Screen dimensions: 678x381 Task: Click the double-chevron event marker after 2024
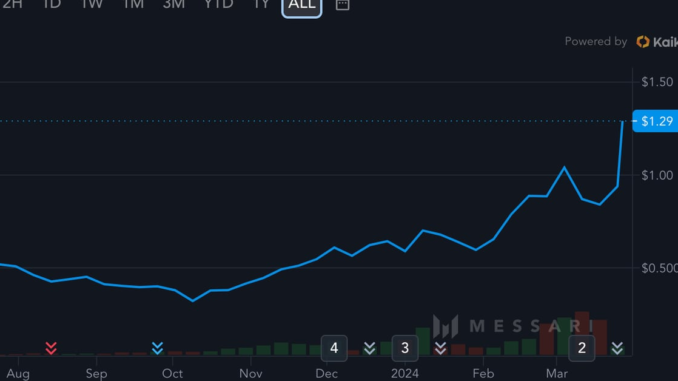pyautogui.click(x=441, y=348)
